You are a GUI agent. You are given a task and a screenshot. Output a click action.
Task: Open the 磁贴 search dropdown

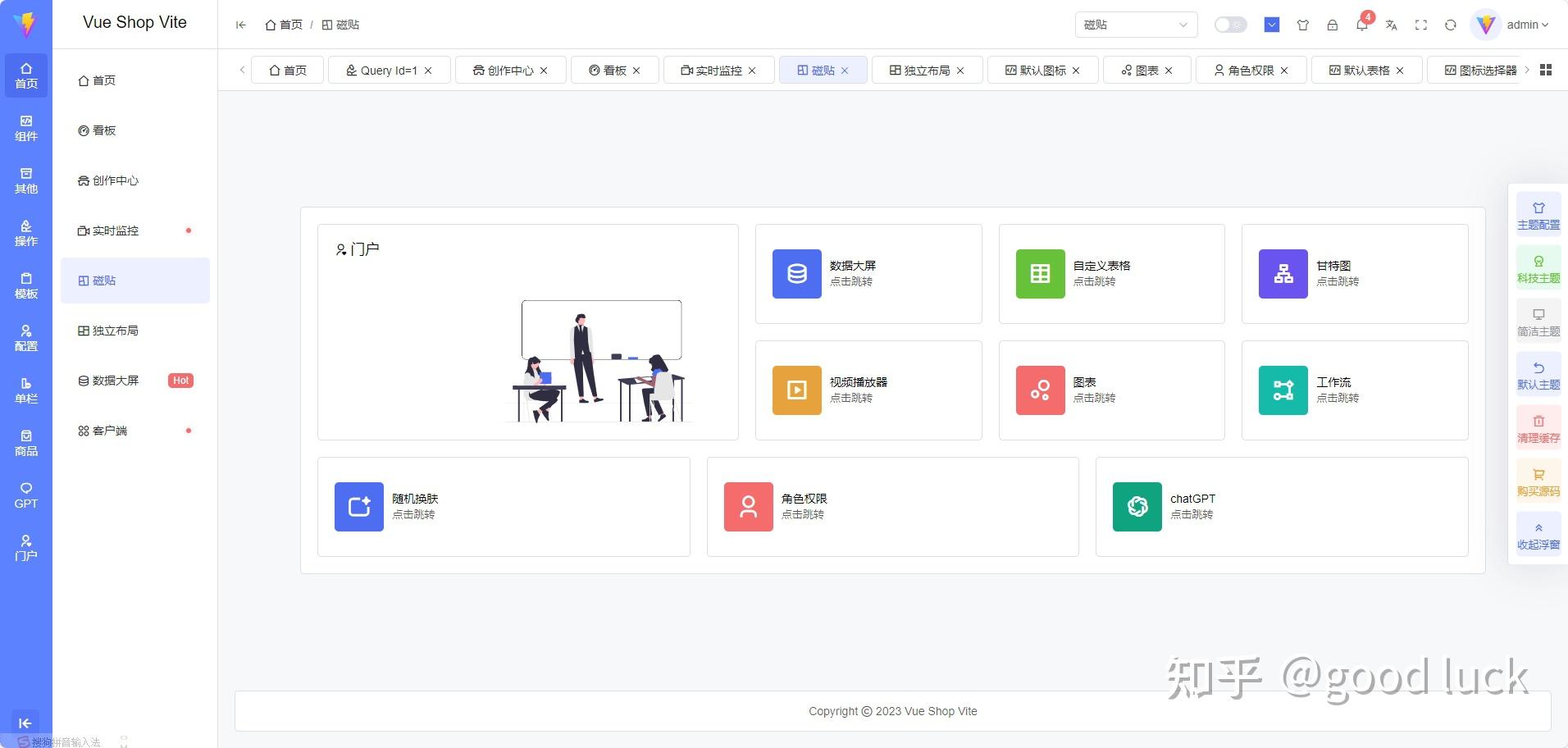pyautogui.click(x=1136, y=25)
